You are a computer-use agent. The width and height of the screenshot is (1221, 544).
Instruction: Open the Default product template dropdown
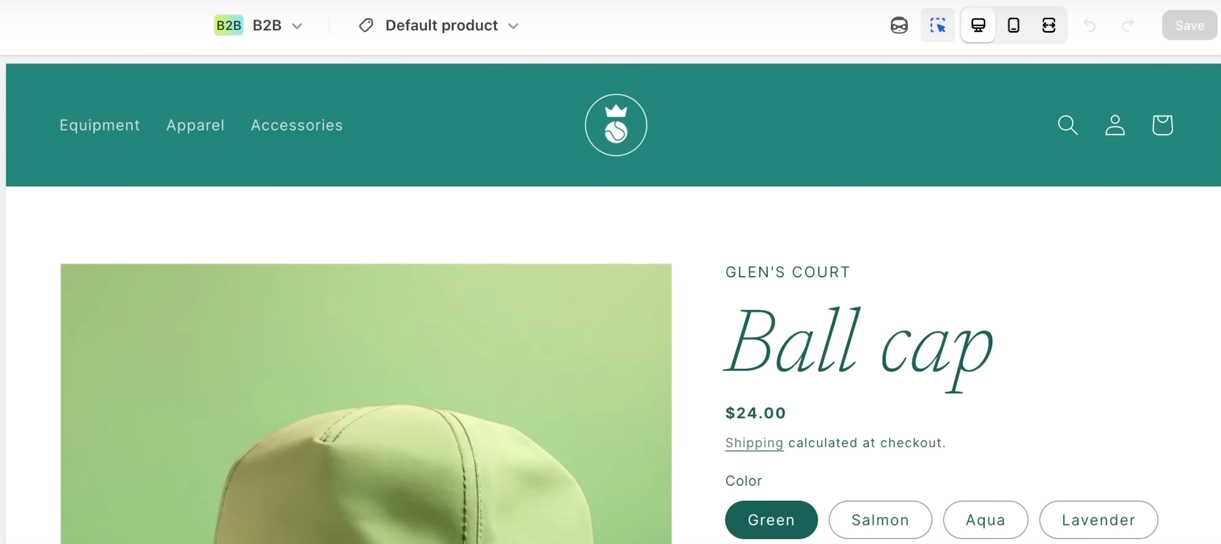tap(439, 26)
